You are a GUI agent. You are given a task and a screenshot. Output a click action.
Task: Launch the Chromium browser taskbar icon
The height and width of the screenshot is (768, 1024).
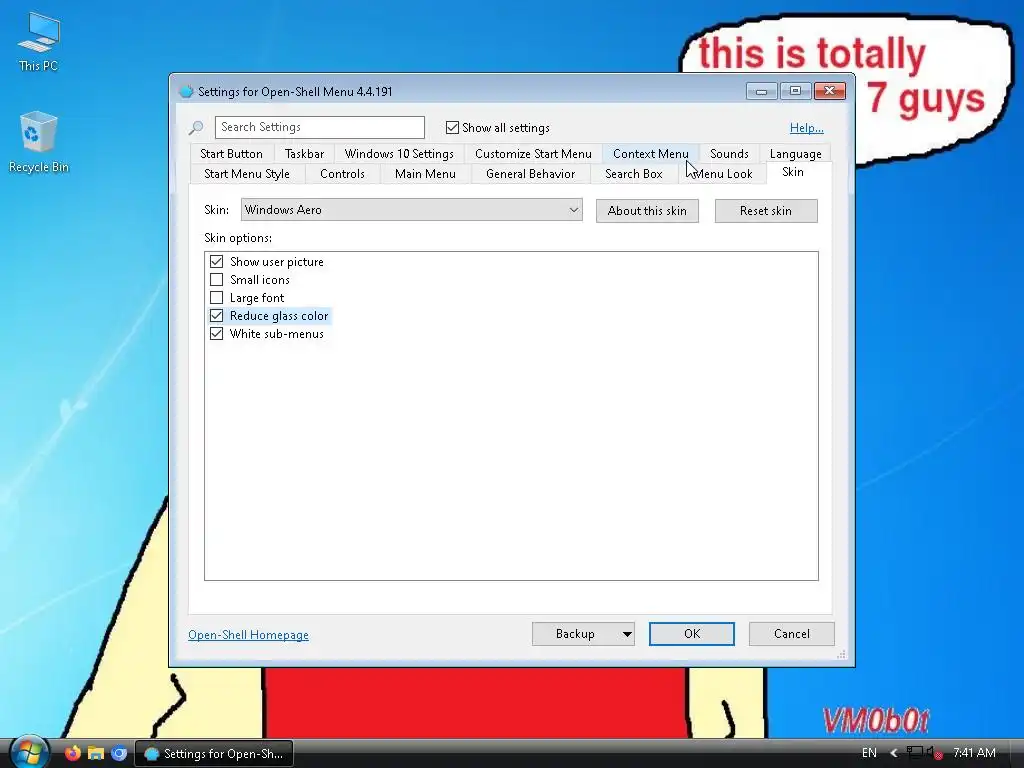[x=119, y=753]
